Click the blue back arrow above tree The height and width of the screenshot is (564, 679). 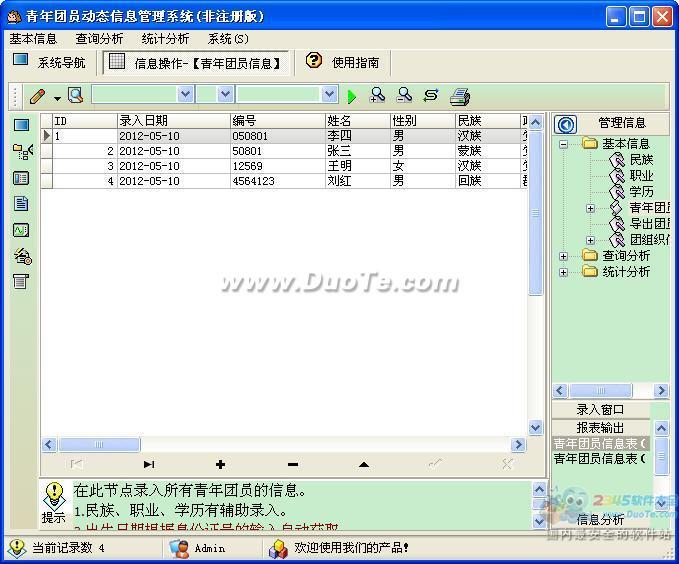(x=565, y=124)
